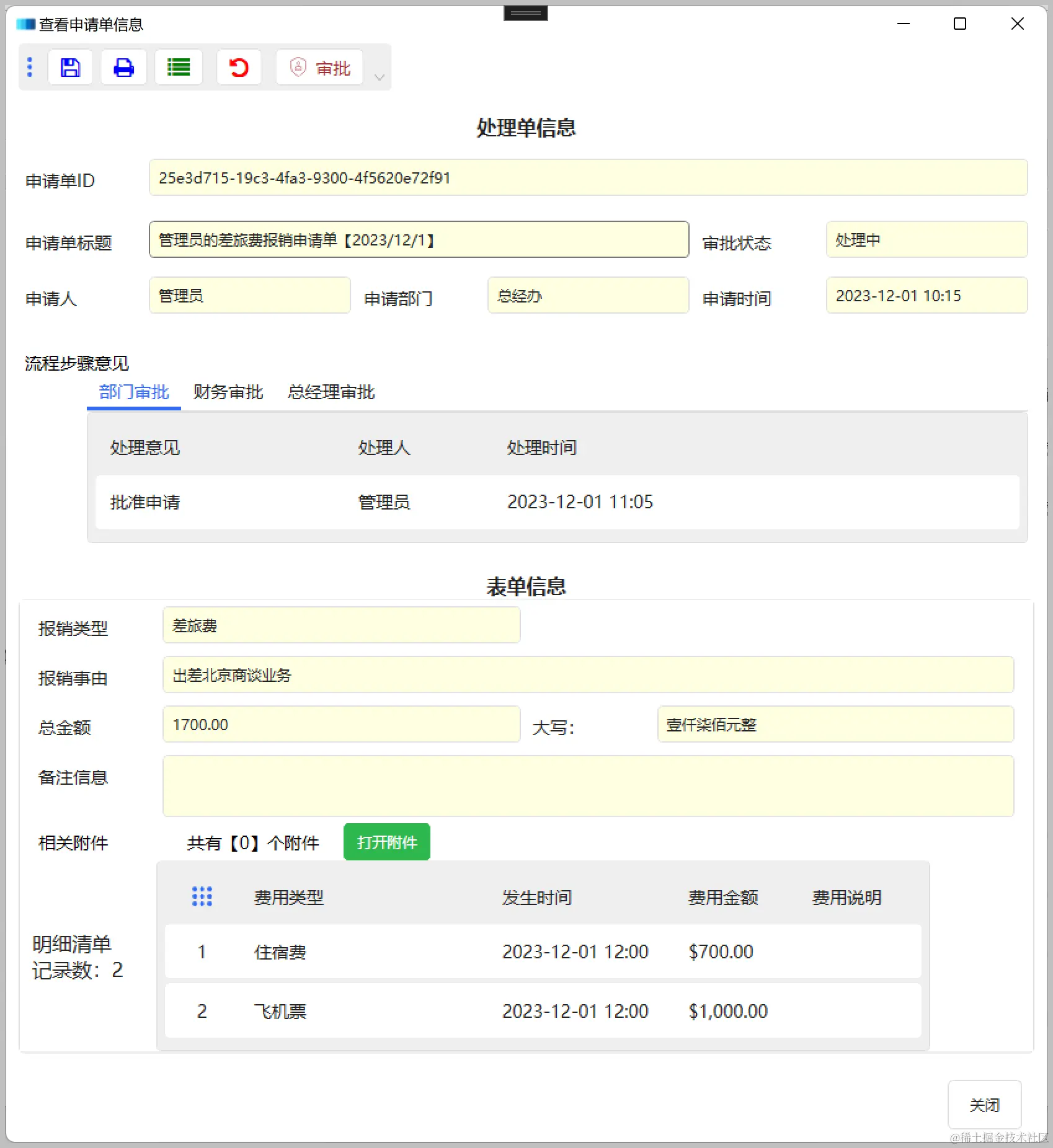Click the 处理时间 column header
This screenshot has width=1053, height=1148.
[542, 448]
